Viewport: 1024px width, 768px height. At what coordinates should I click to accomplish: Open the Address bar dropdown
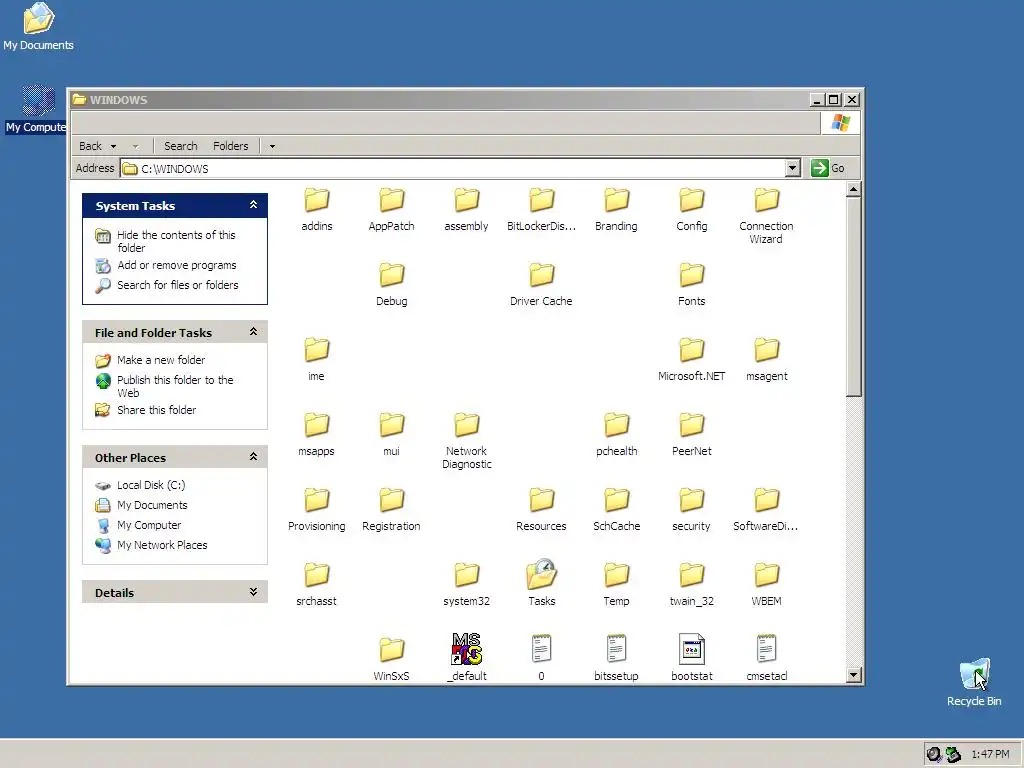click(792, 168)
